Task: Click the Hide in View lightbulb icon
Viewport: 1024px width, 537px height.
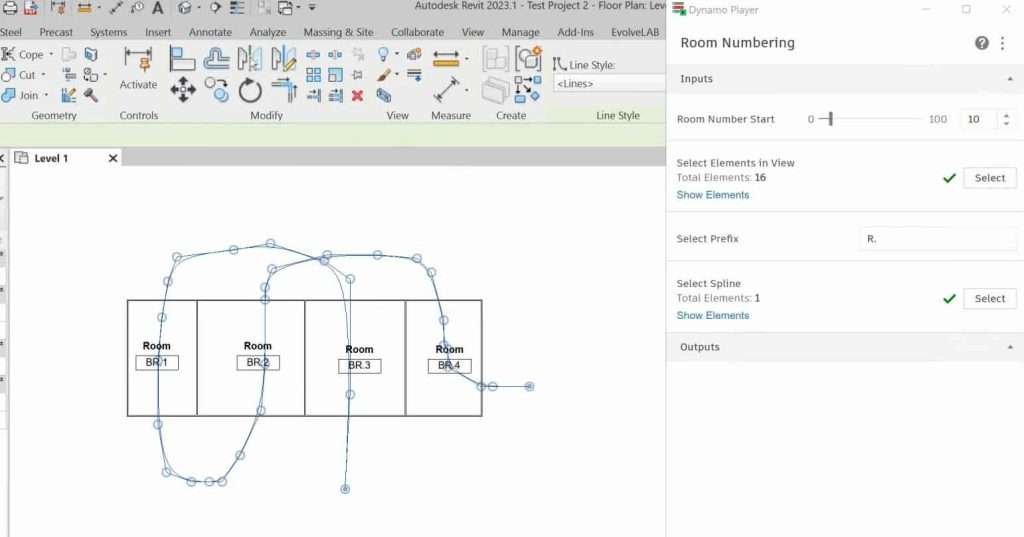Action: [383, 54]
